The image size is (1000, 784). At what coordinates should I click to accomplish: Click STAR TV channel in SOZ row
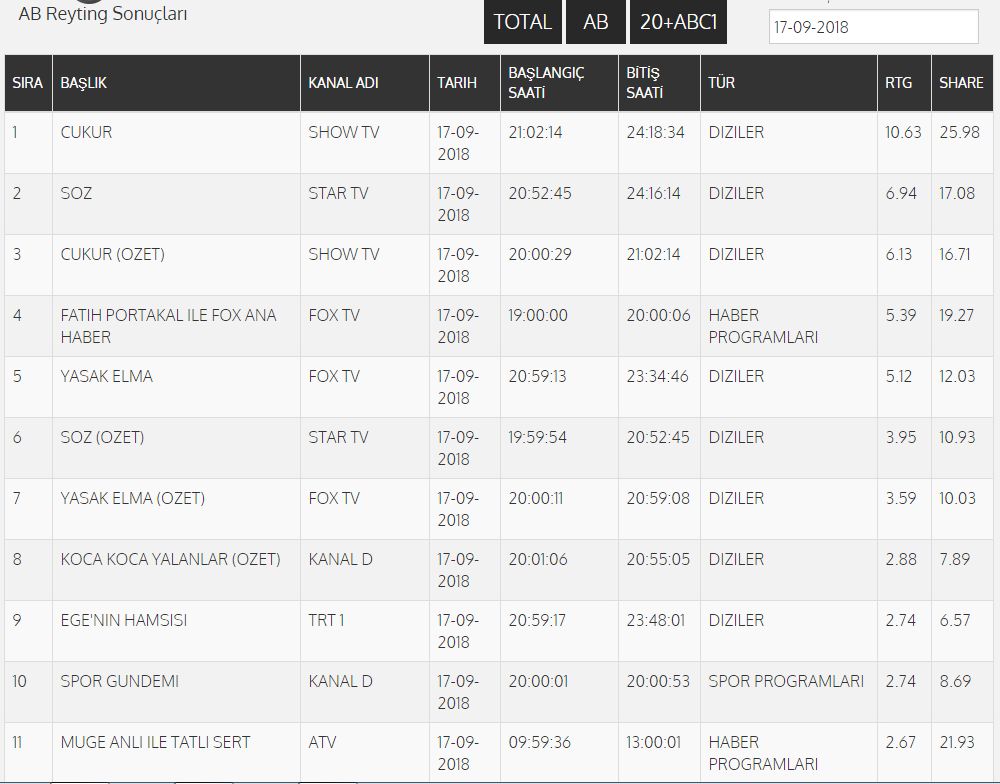tap(338, 193)
